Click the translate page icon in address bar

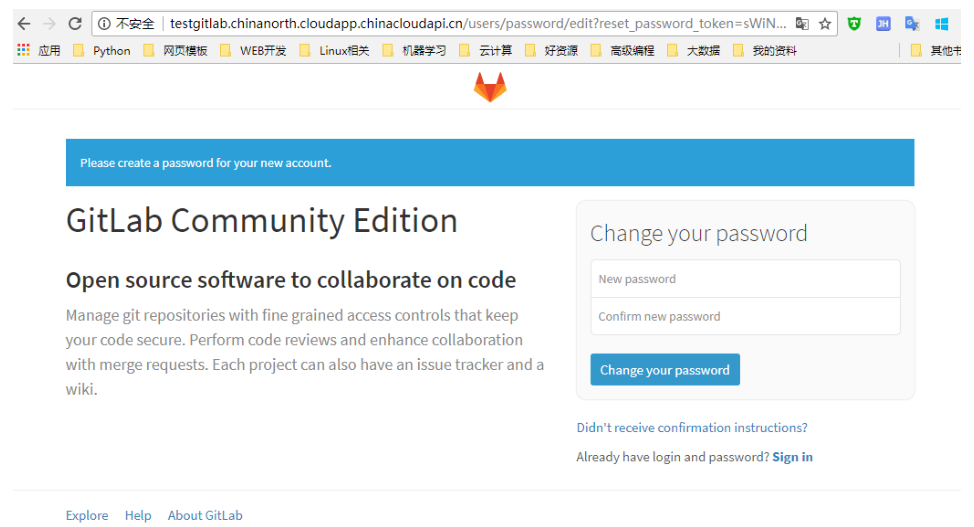click(x=802, y=24)
